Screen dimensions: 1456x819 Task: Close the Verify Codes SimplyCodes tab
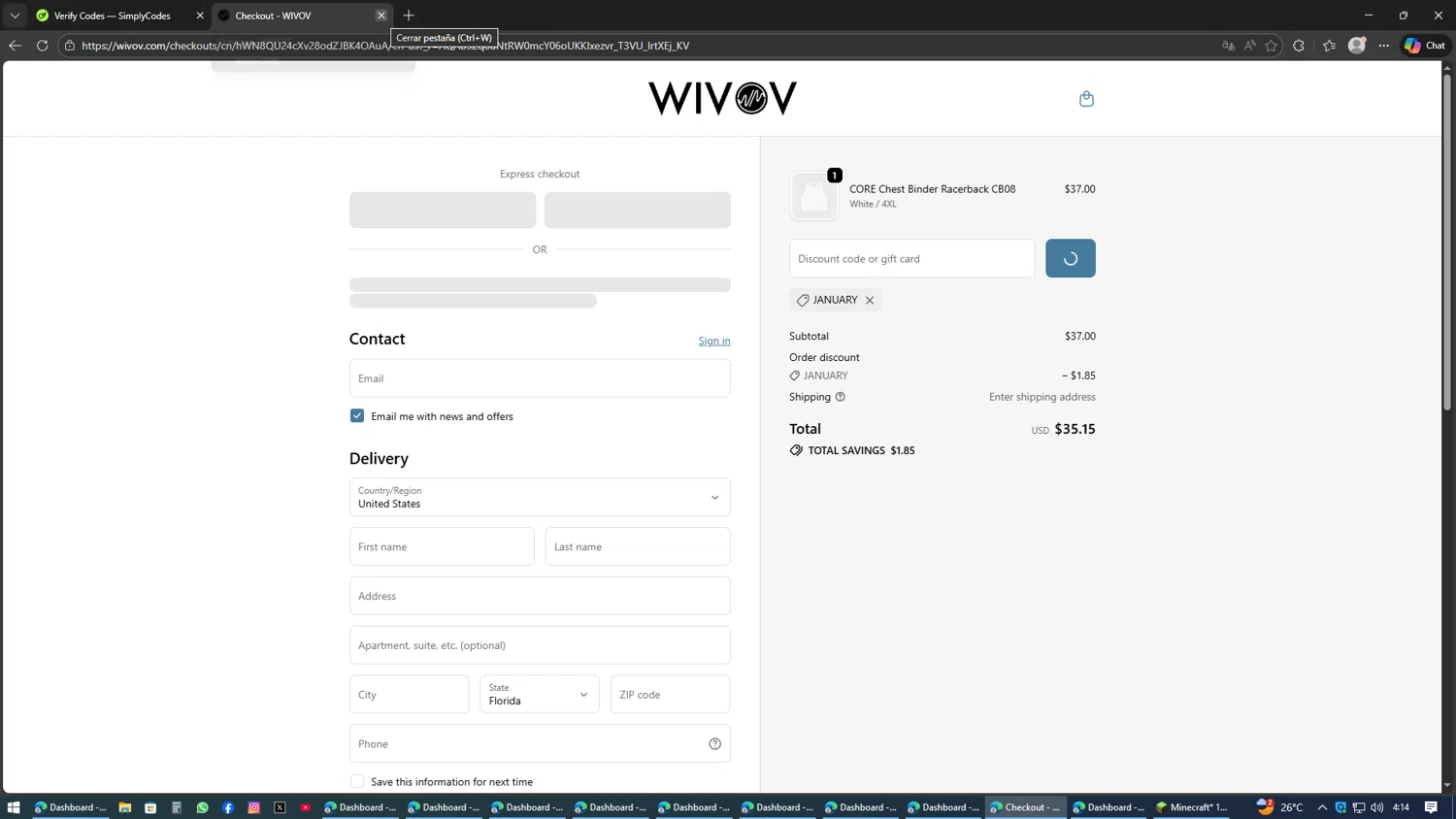[x=200, y=16]
